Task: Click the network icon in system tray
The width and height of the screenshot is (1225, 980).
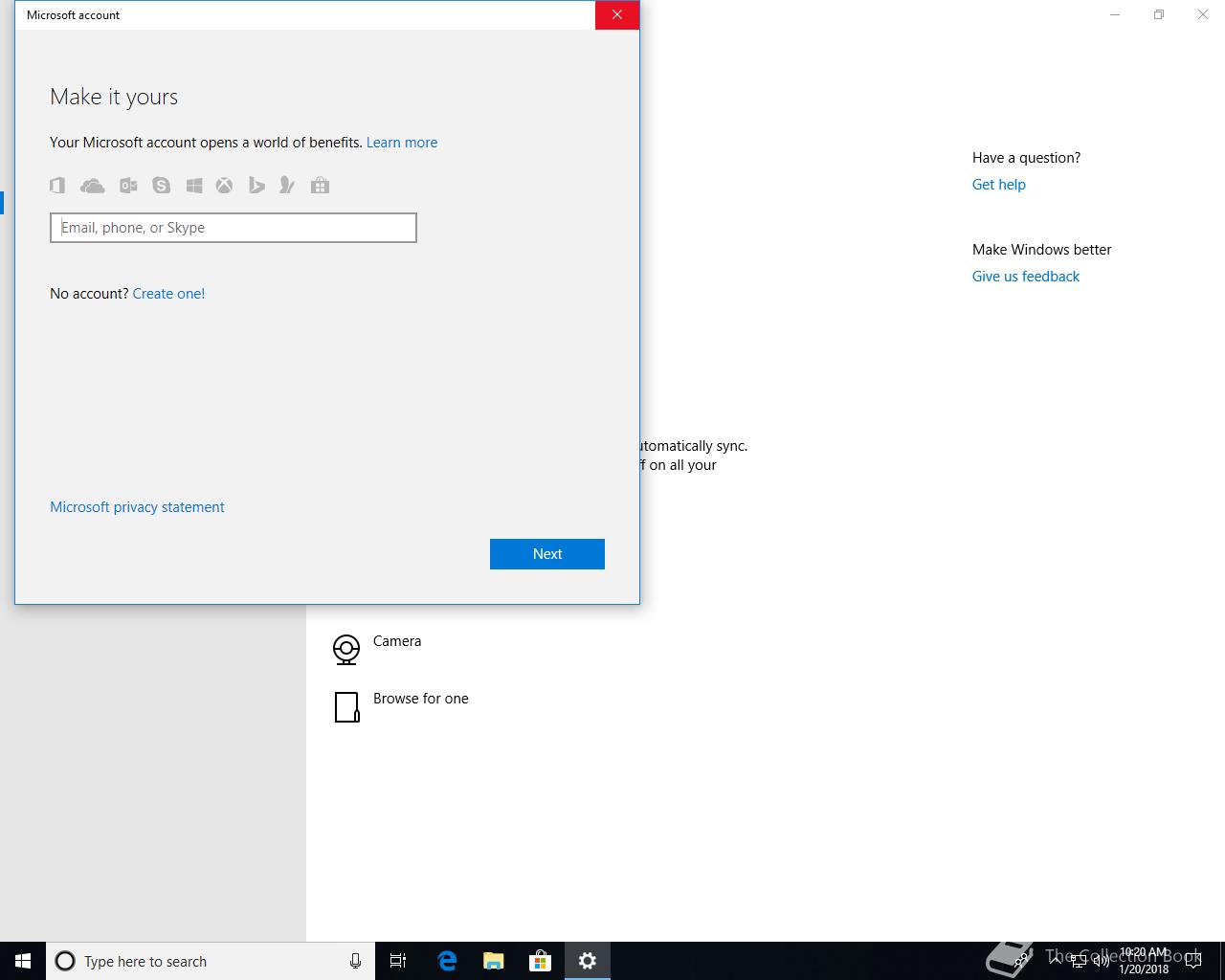Action: point(1079,961)
